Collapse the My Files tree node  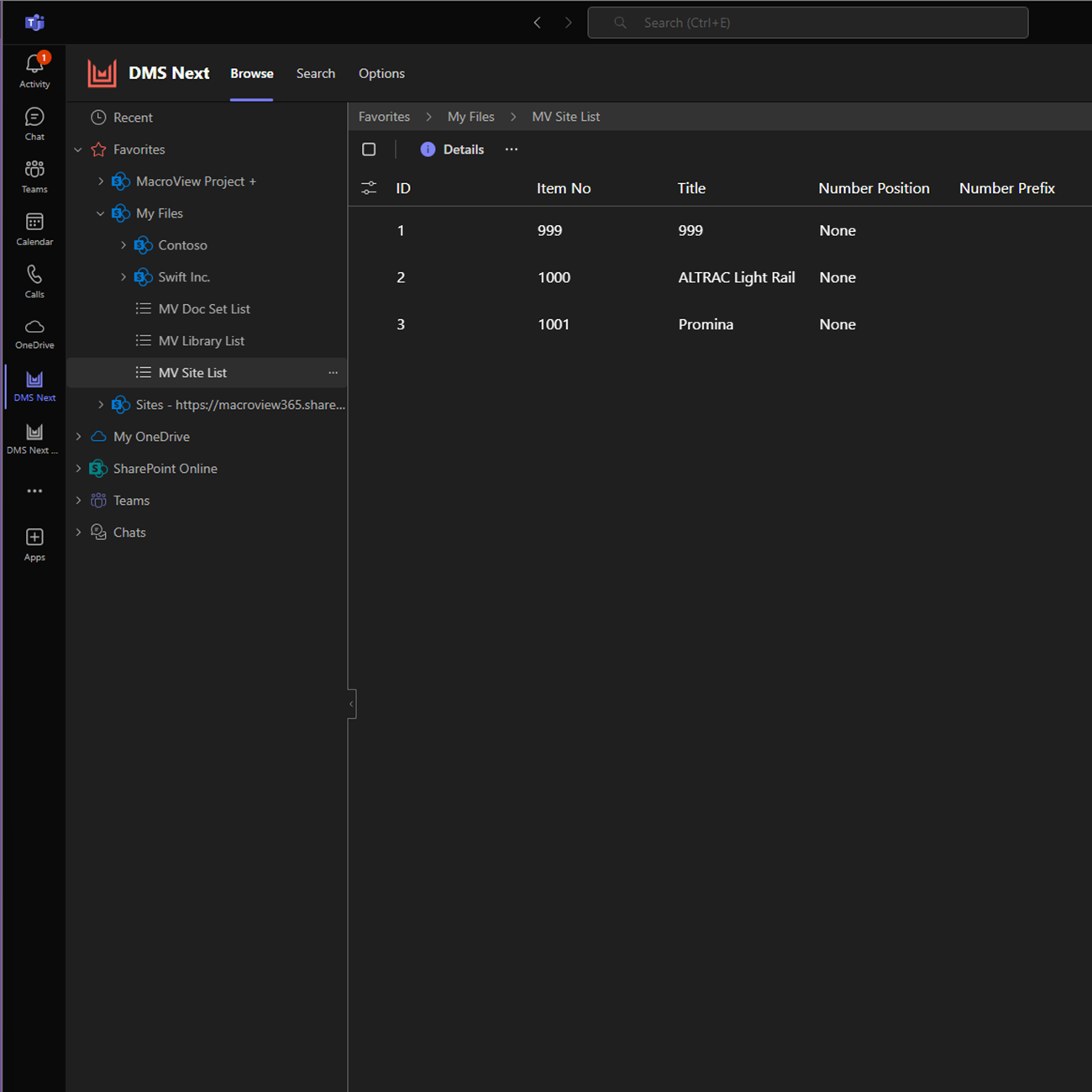tap(101, 213)
